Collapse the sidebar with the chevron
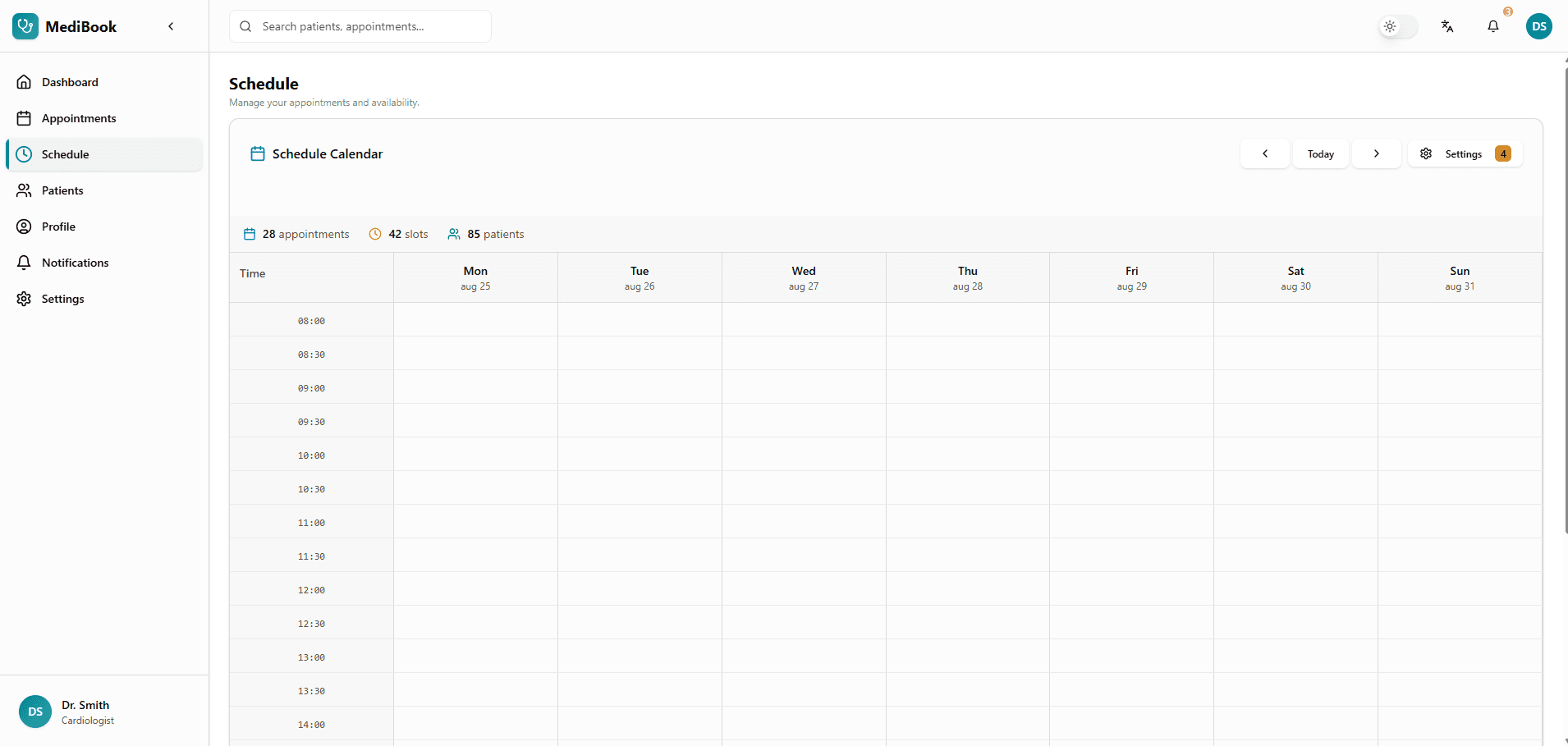The height and width of the screenshot is (746, 1568). click(171, 26)
